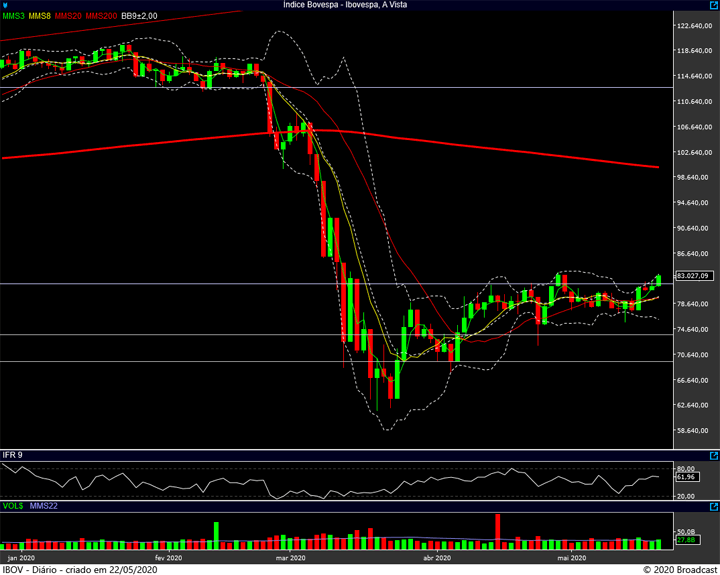Click the MMS22 label in the volume panel

tap(44, 508)
